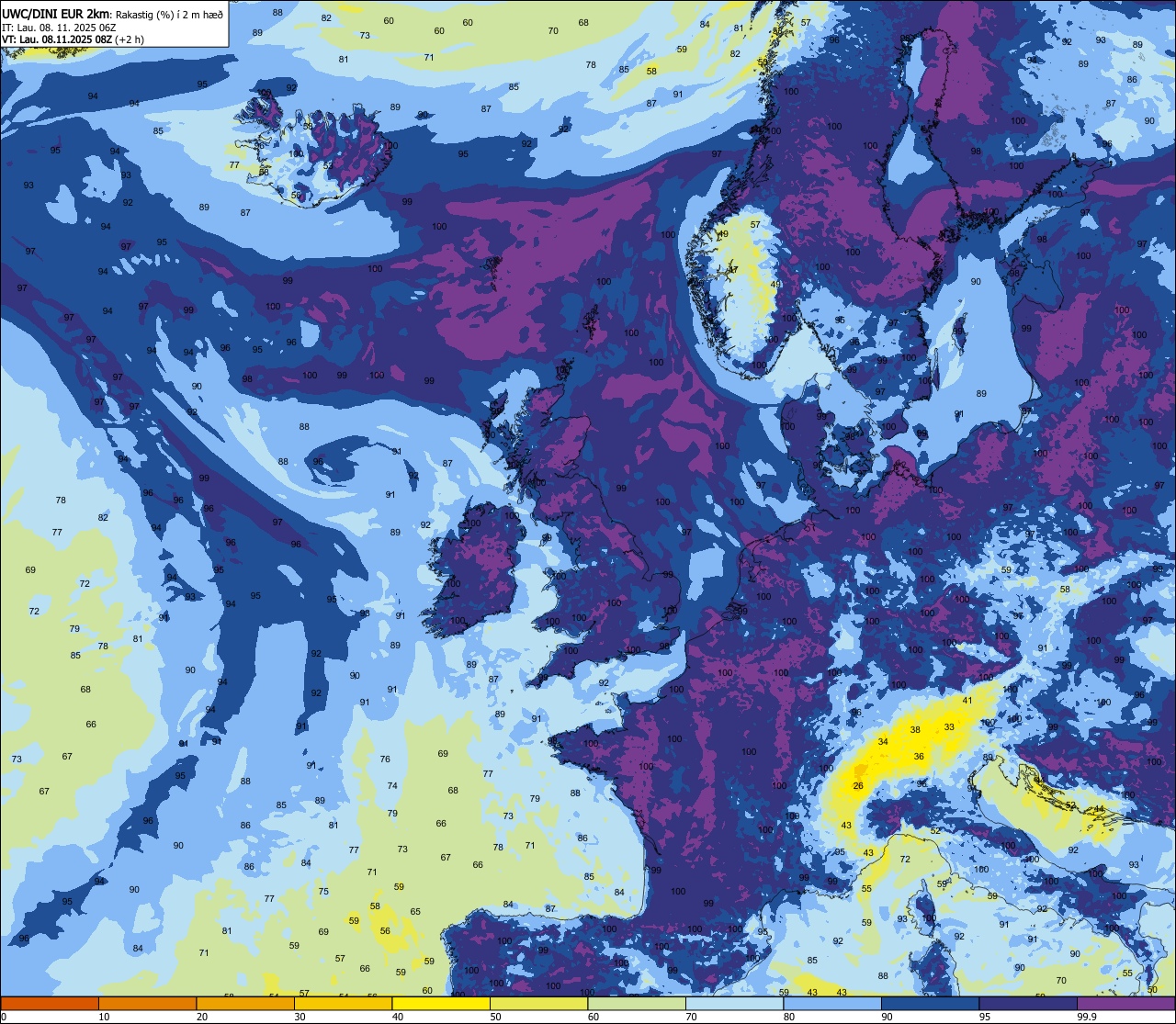Click the humidity value "36" on the map
The height and width of the screenshot is (1024, 1176).
tap(919, 757)
